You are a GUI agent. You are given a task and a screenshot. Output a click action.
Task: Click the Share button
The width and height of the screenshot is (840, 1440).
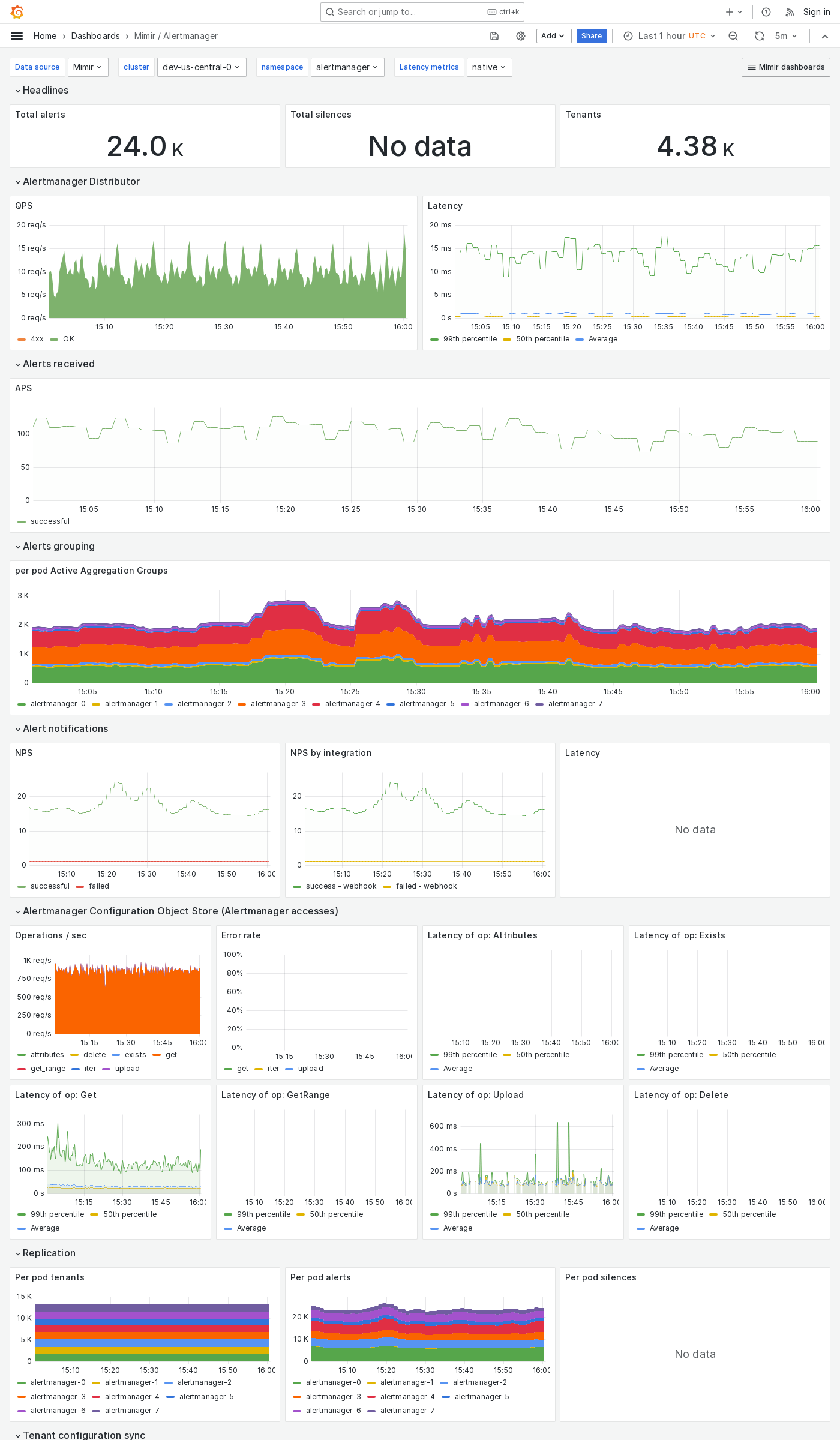(x=592, y=36)
